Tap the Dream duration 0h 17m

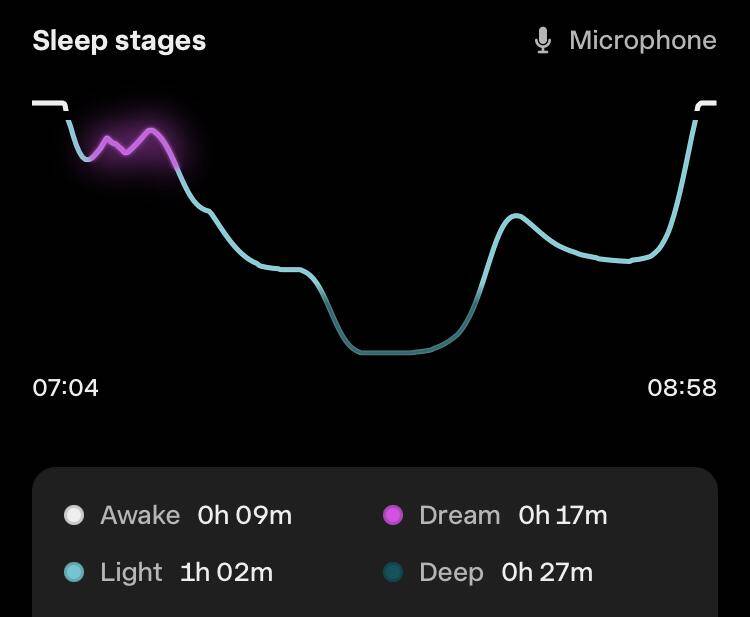coord(563,515)
